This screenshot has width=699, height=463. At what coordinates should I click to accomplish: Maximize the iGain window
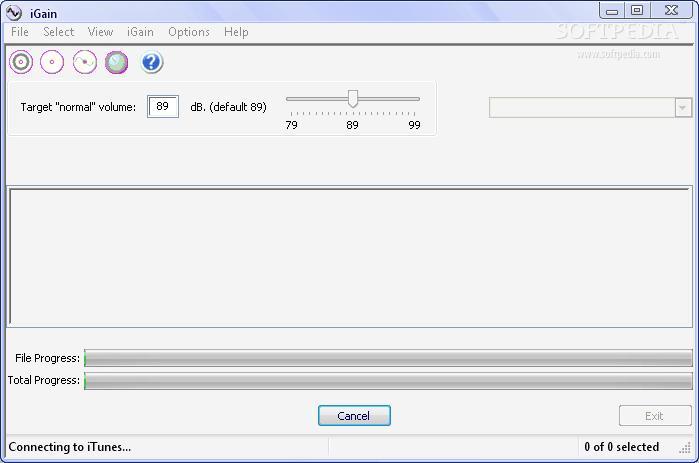[637, 11]
